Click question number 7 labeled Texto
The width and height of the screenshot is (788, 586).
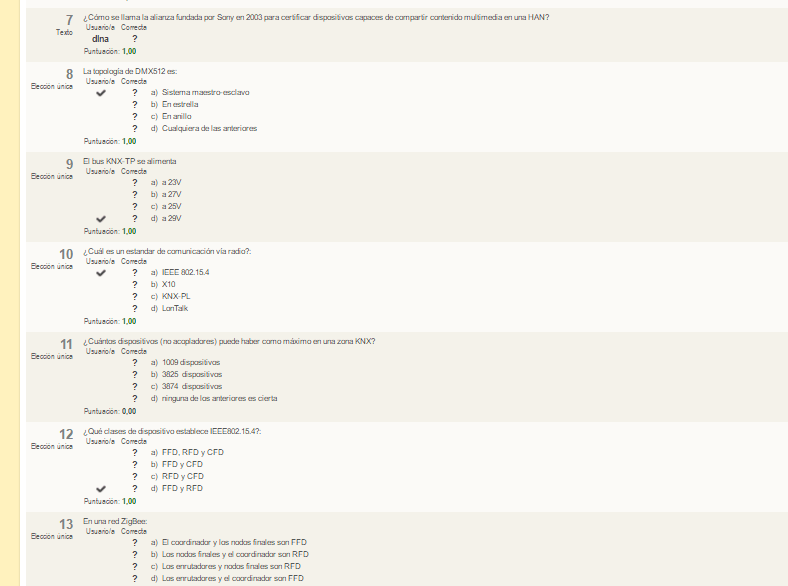(x=69, y=20)
